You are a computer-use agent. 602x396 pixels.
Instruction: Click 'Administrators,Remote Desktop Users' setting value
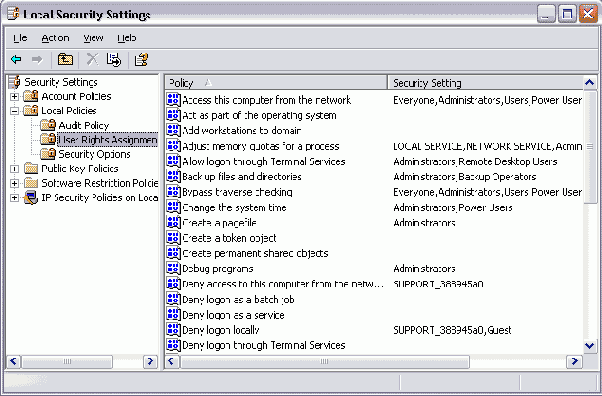click(x=475, y=161)
